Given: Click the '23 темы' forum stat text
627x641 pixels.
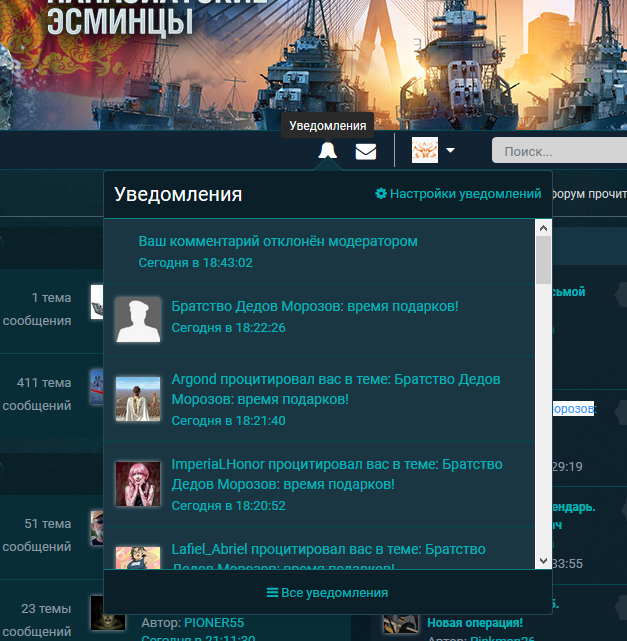Looking at the screenshot, I should (46, 609).
